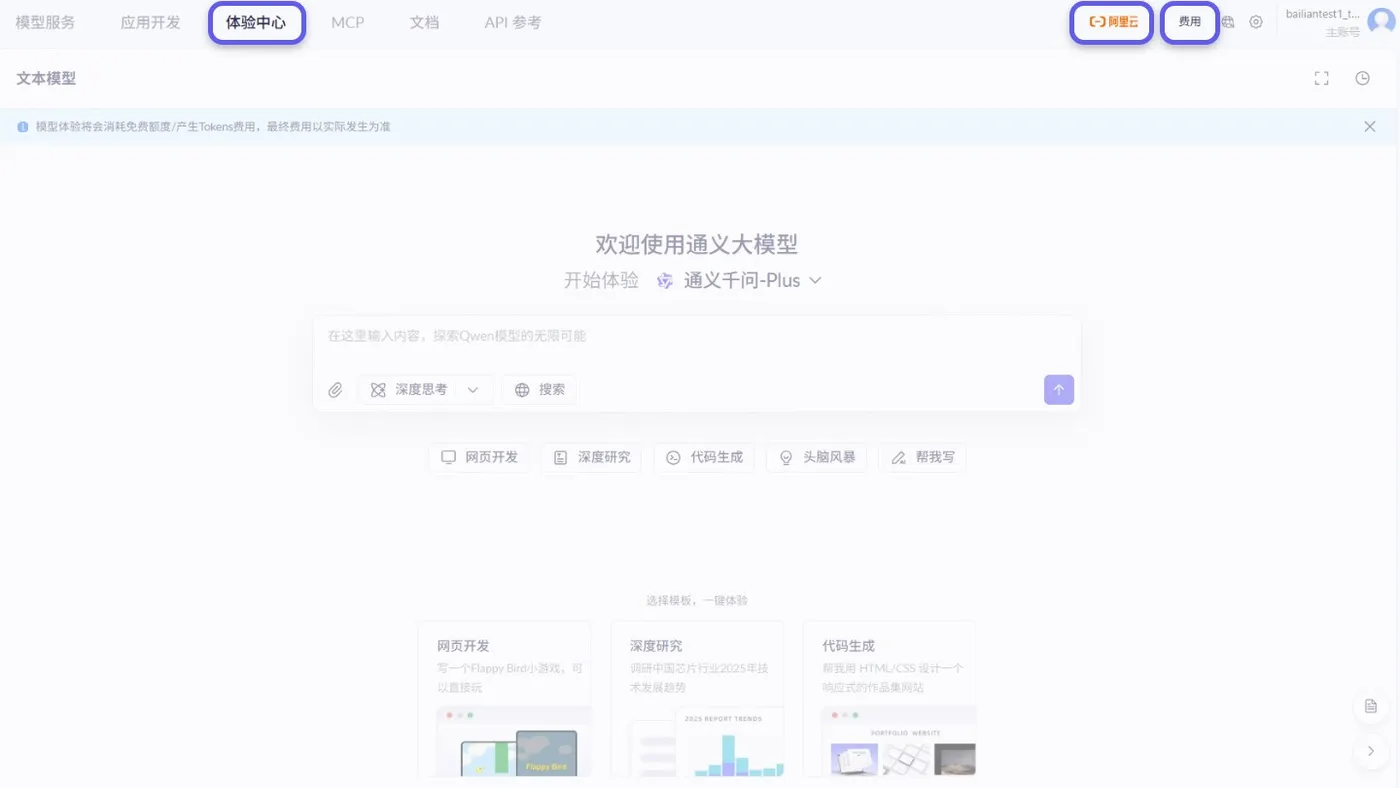Click the bailiantest1 account name
This screenshot has width=1400, height=788.
pyautogui.click(x=1323, y=14)
